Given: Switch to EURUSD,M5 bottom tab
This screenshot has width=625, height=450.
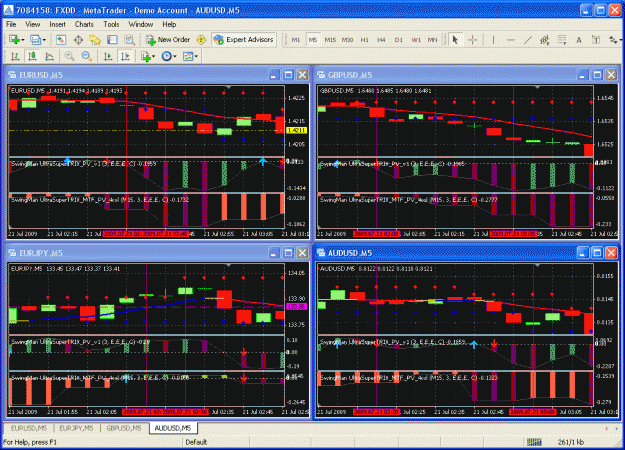Looking at the screenshot, I should tap(29, 428).
